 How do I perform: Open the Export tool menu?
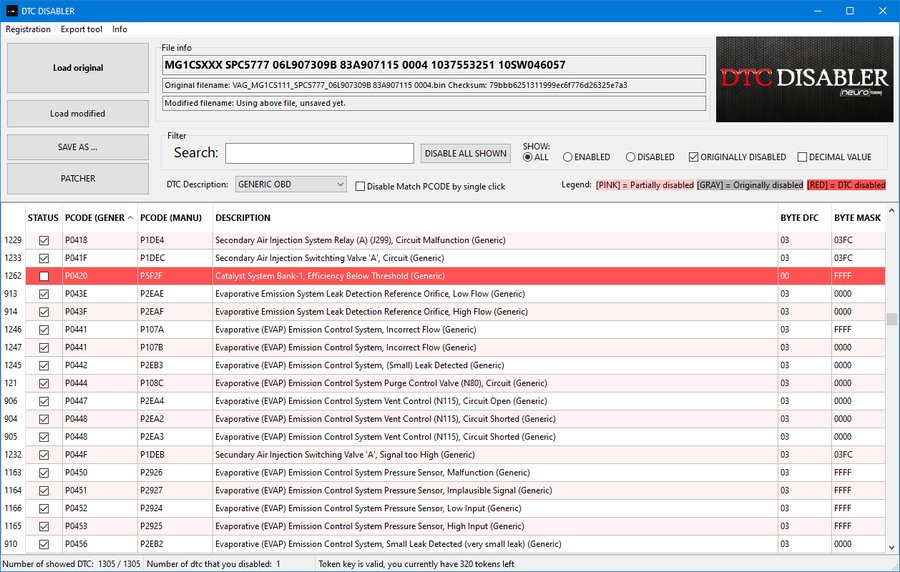click(x=81, y=29)
